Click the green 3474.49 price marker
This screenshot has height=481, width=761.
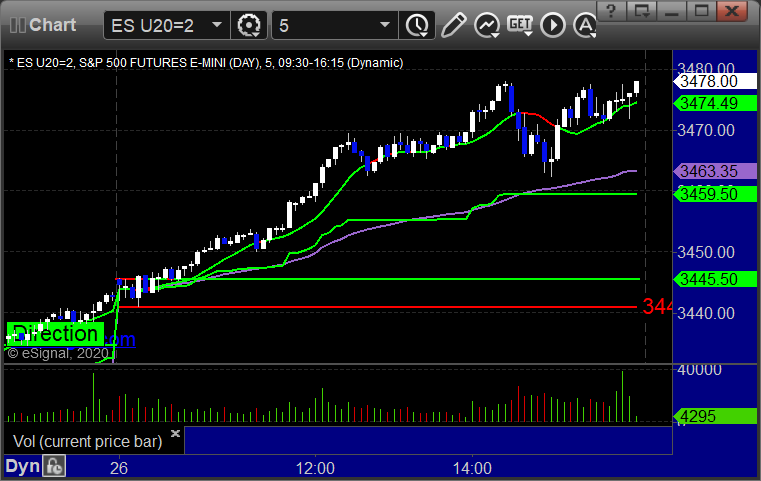[x=715, y=103]
